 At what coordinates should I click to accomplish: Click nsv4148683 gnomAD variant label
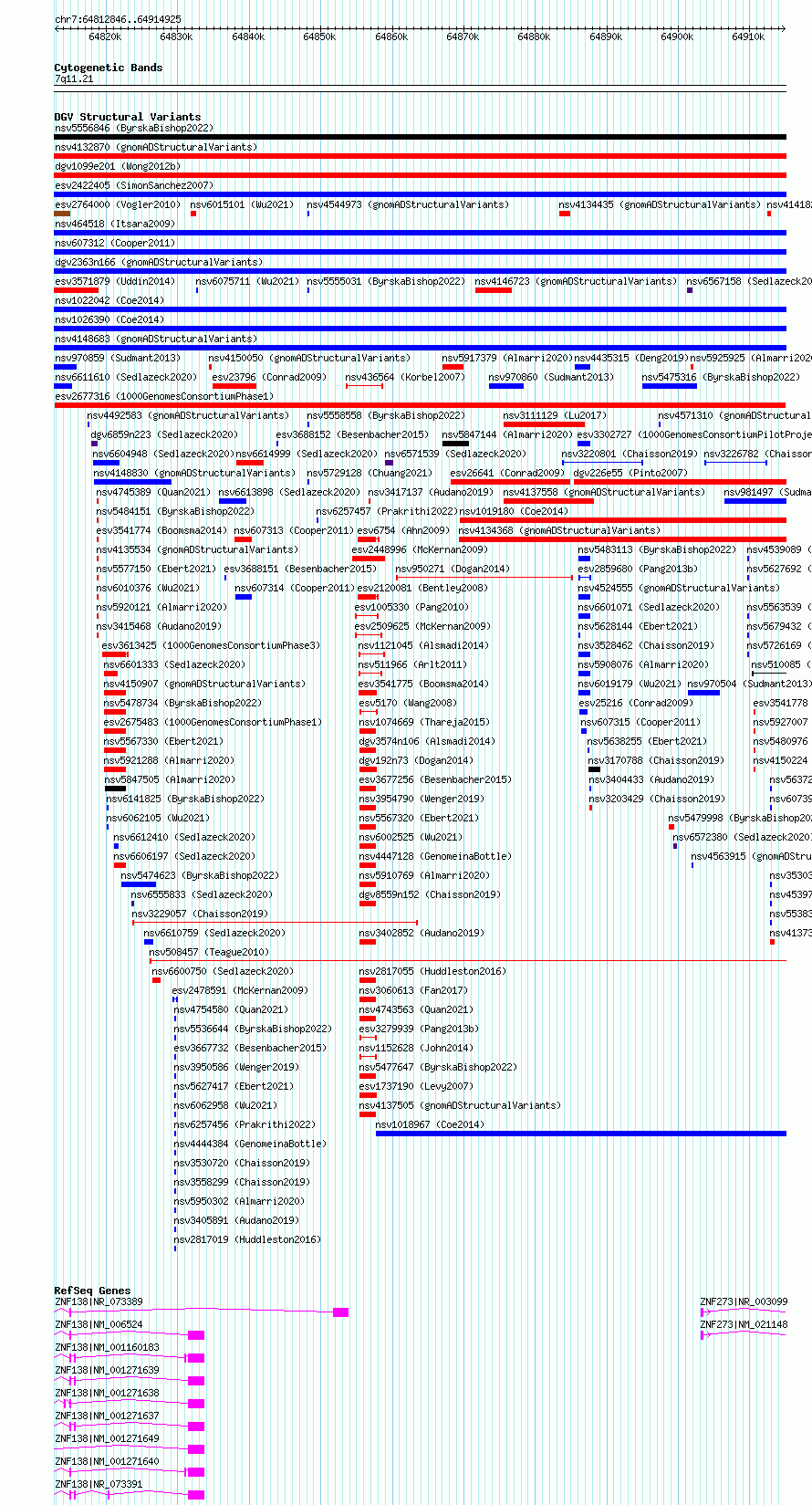[156, 339]
